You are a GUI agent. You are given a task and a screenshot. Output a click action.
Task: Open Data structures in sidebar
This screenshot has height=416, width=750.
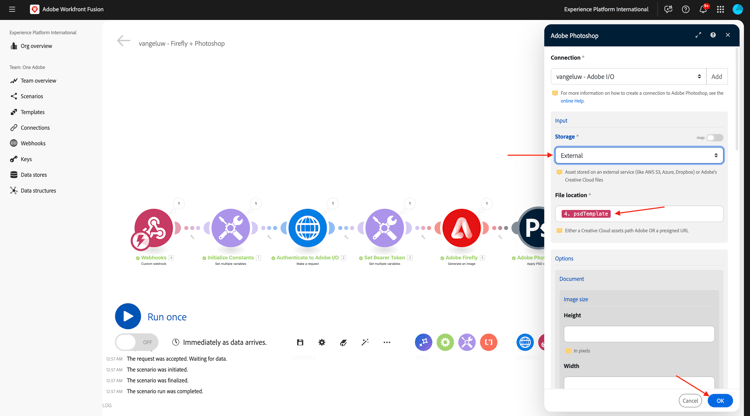click(38, 190)
